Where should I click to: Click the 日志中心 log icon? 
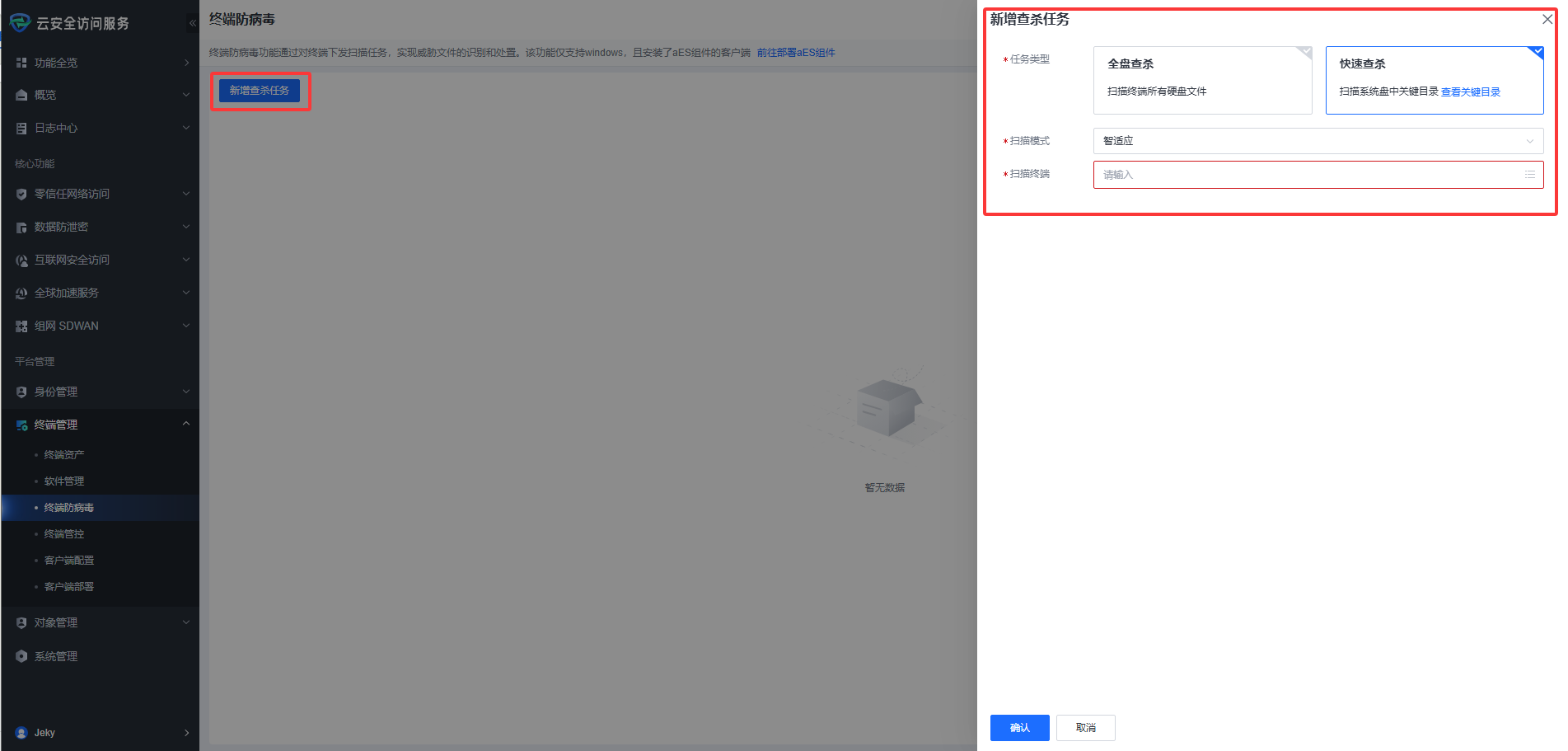tap(21, 129)
